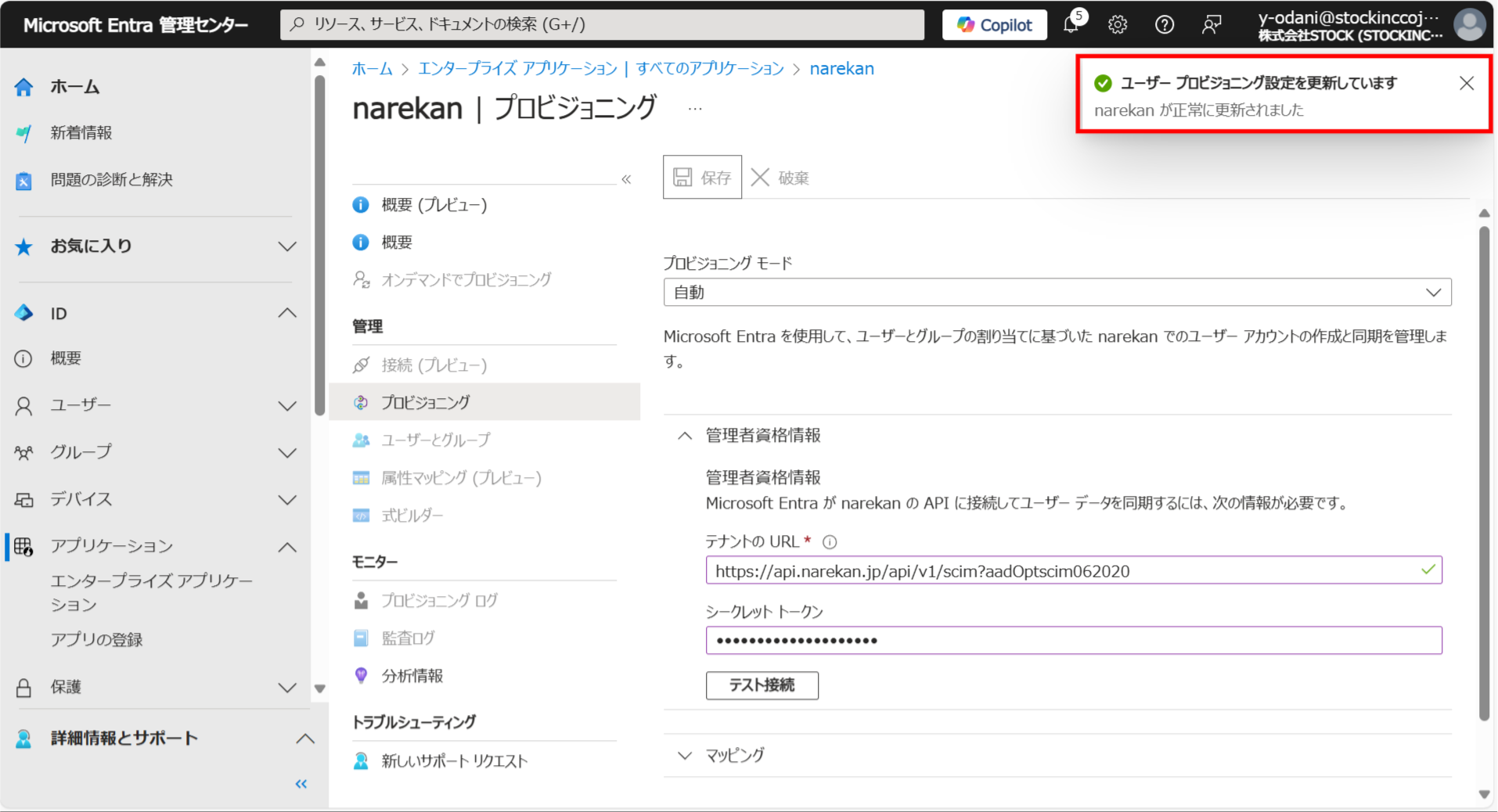The image size is (1498, 812).
Task: Click the 保存 save button
Action: pos(702,177)
